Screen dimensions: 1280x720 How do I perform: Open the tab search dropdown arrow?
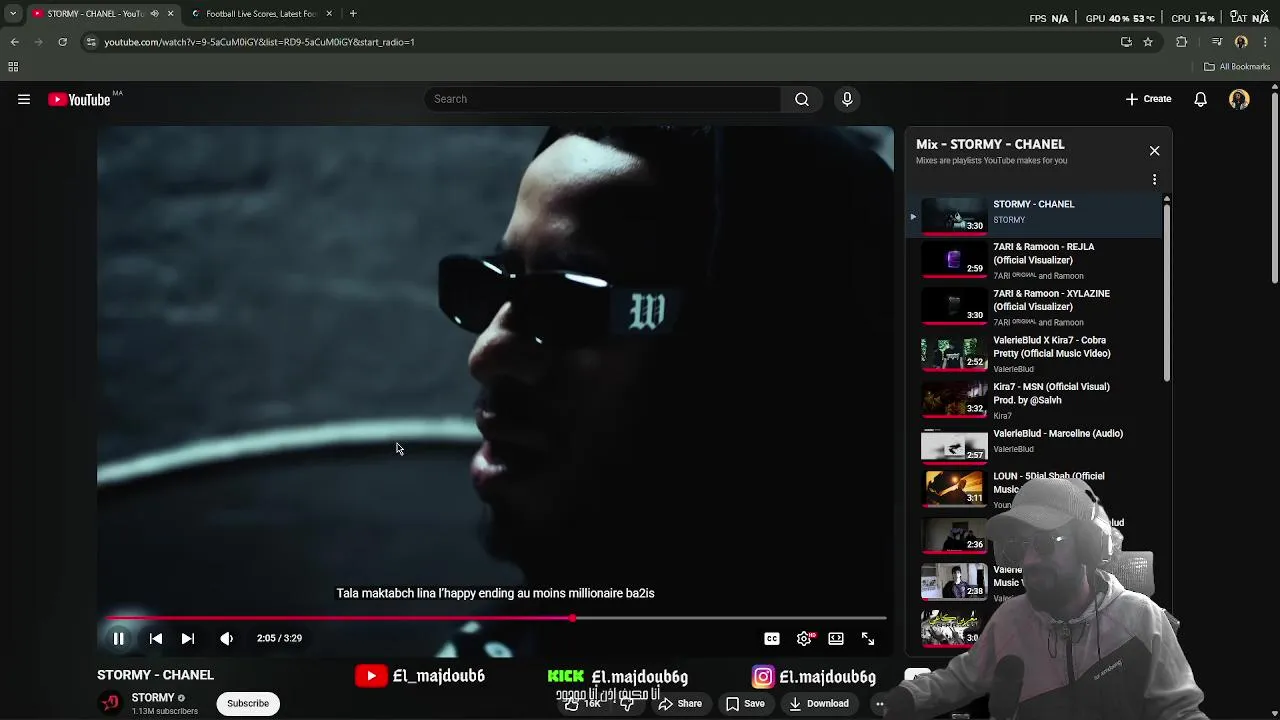(12, 14)
